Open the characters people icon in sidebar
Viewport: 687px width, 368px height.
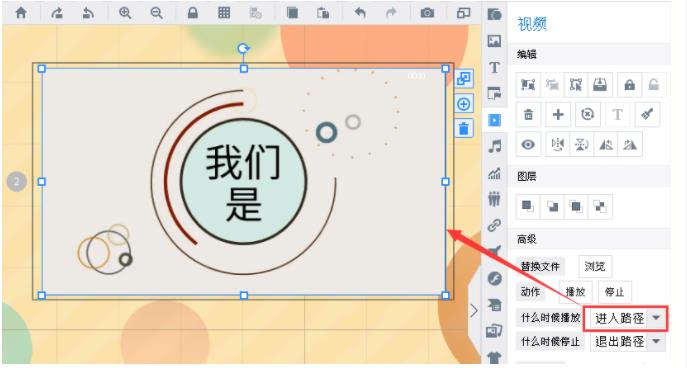pos(494,199)
